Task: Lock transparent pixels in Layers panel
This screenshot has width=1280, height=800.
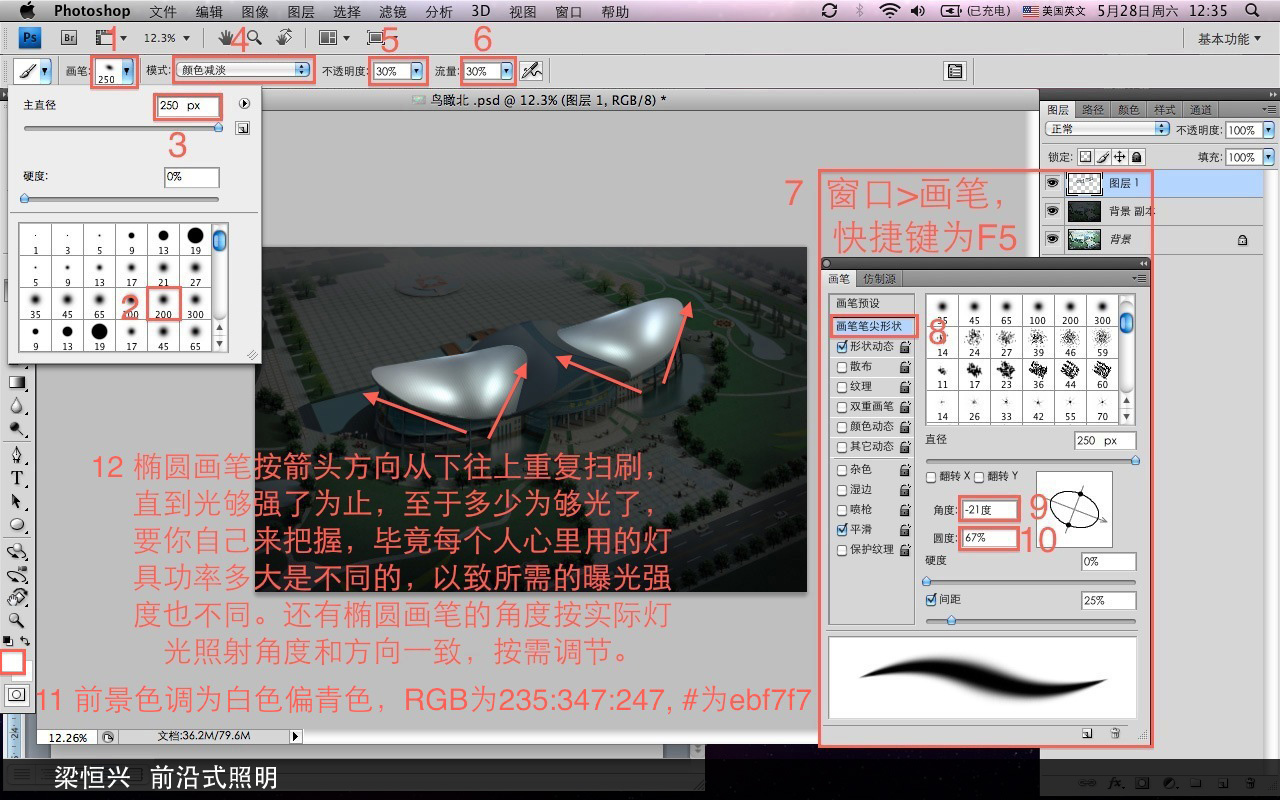Action: point(1086,157)
